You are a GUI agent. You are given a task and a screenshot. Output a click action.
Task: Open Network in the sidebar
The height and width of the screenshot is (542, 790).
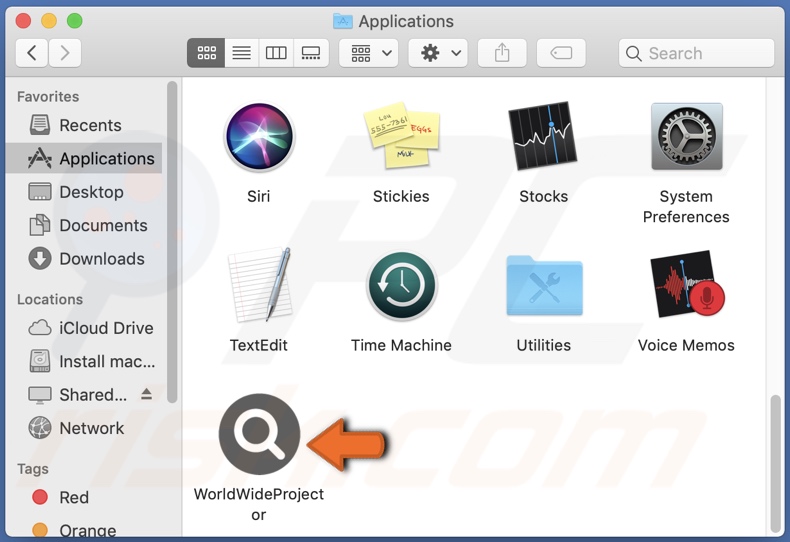coord(84,428)
